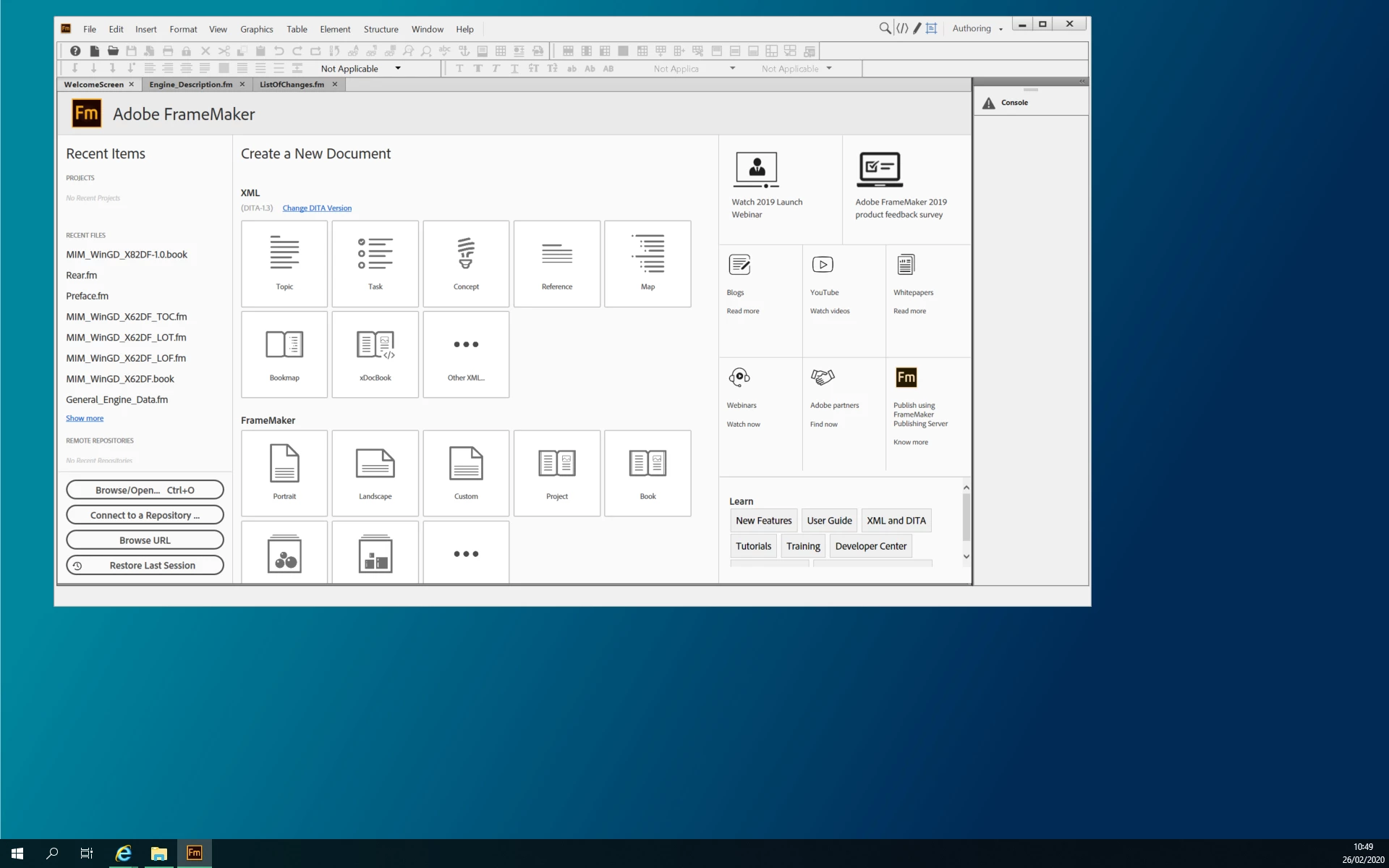The image size is (1389, 868).
Task: Toggle WYSIWYG view icon
Action: click(932, 28)
